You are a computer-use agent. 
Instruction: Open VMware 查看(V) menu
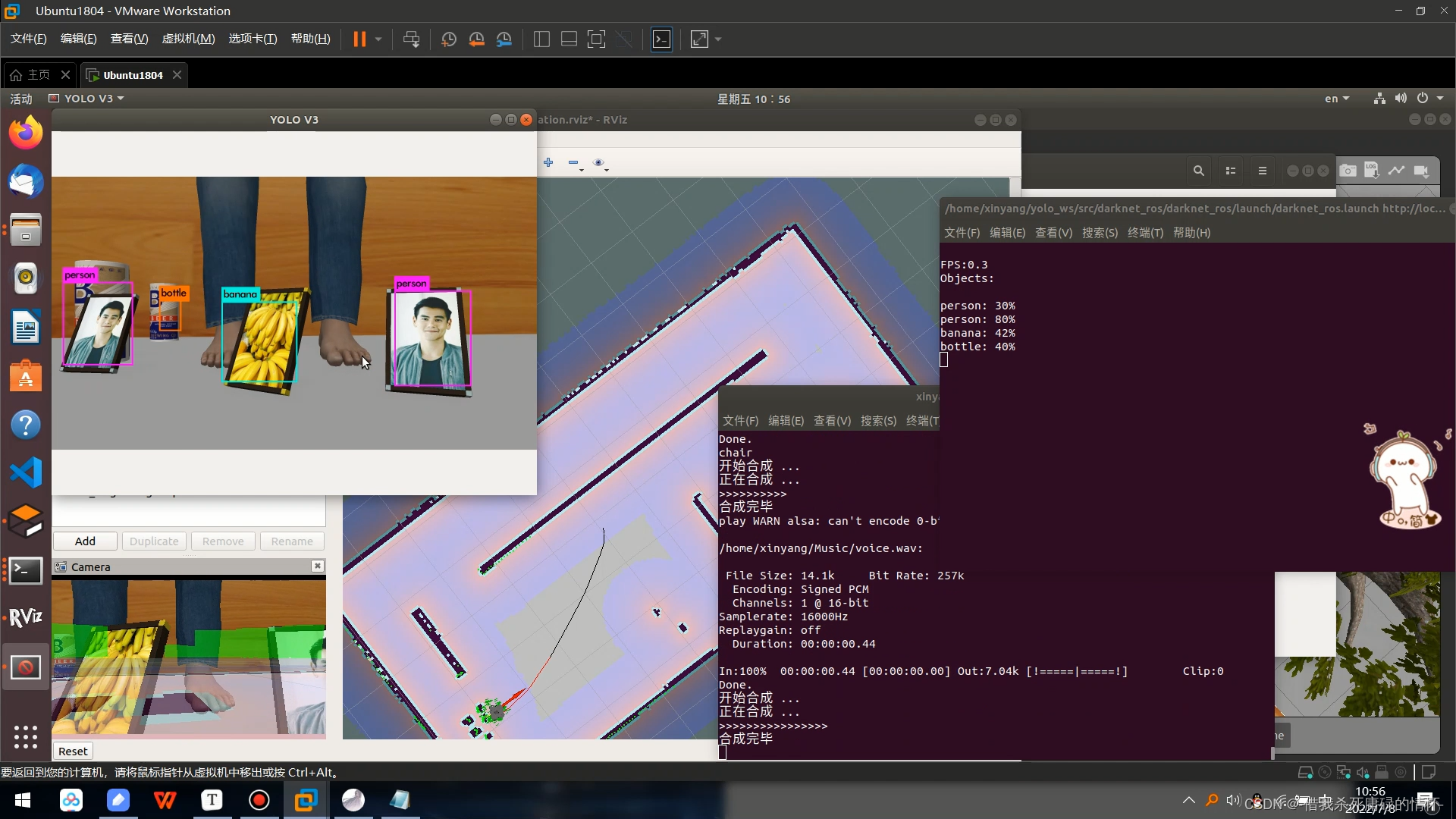(129, 39)
